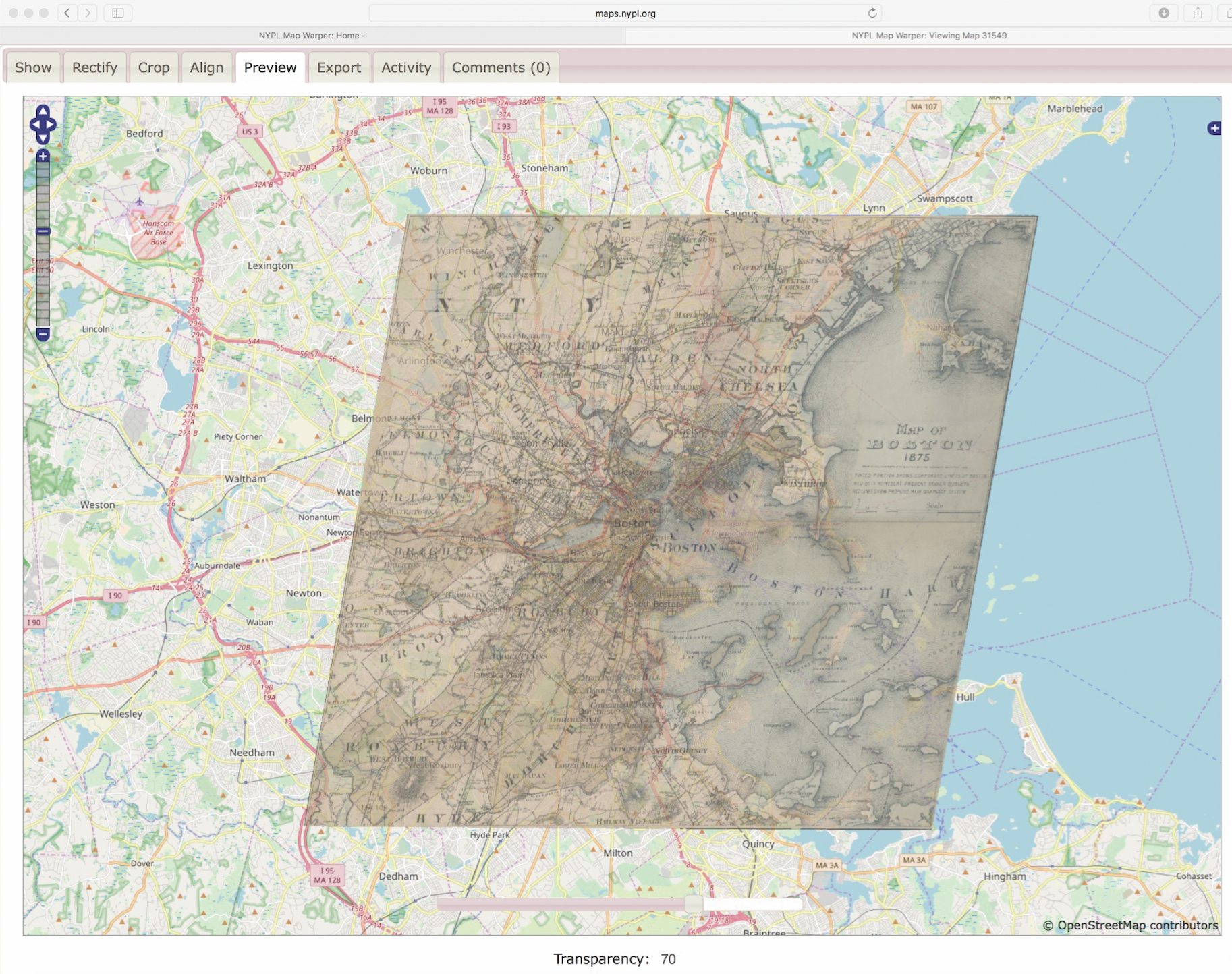The width and height of the screenshot is (1232, 974).
Task: Switch to the Export tab
Action: point(339,67)
